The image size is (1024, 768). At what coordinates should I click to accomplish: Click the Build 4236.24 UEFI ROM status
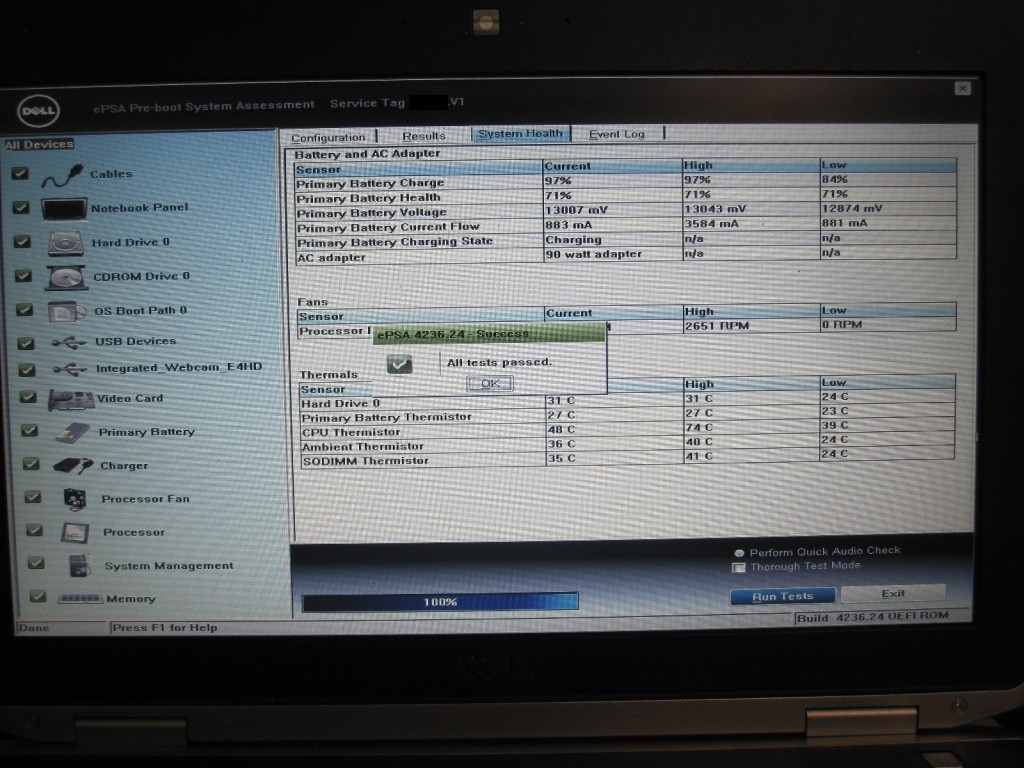873,617
